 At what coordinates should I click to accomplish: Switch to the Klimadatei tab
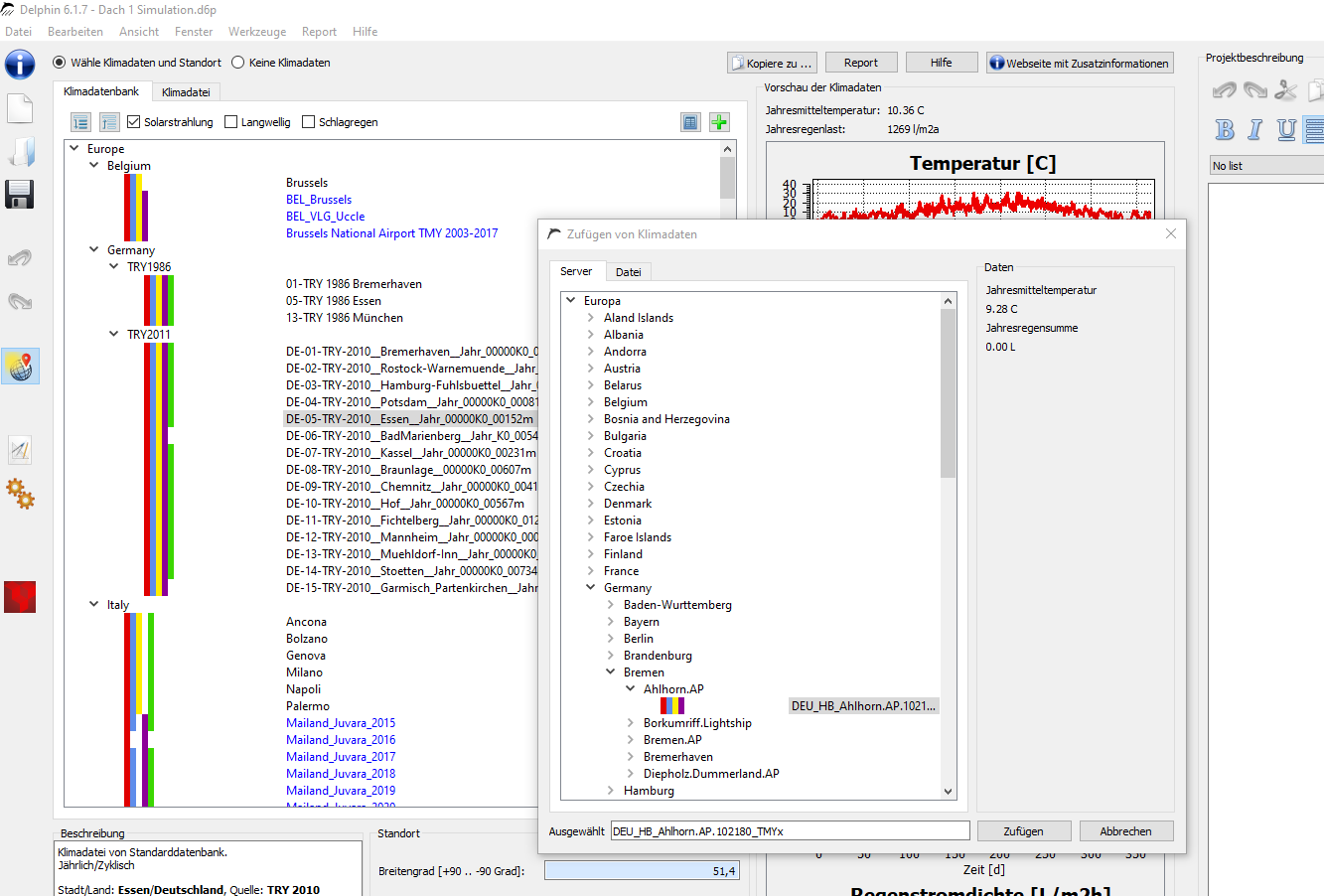(186, 92)
